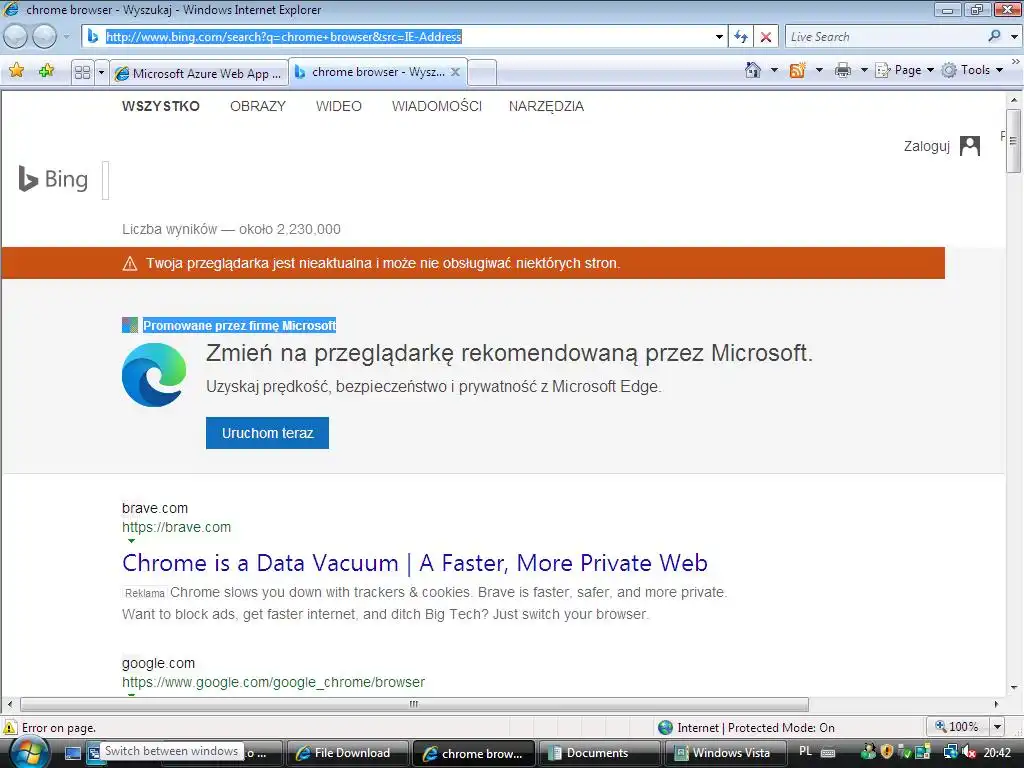Click the horizontal scrollbar thumb

[x=414, y=705]
